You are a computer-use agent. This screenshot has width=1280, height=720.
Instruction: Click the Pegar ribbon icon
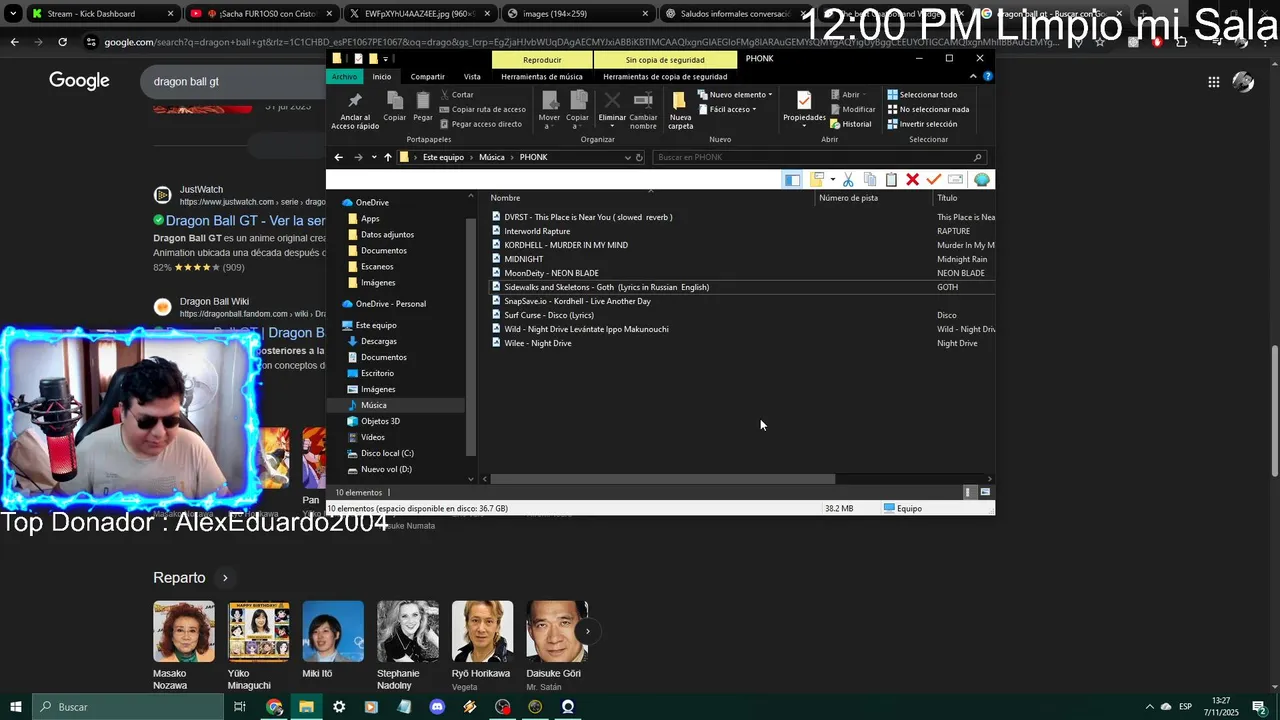point(423,101)
